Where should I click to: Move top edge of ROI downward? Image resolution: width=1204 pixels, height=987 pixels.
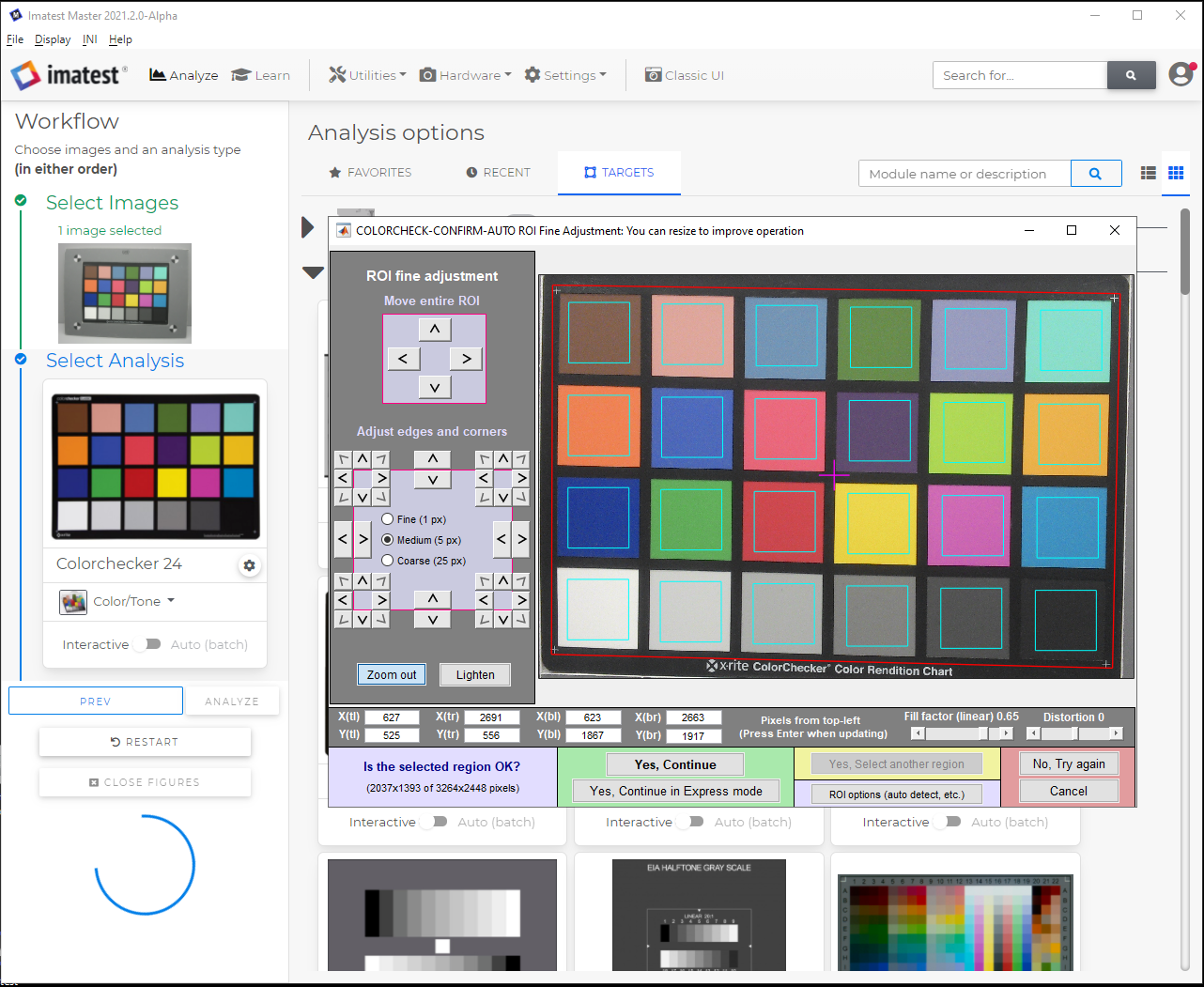[432, 479]
